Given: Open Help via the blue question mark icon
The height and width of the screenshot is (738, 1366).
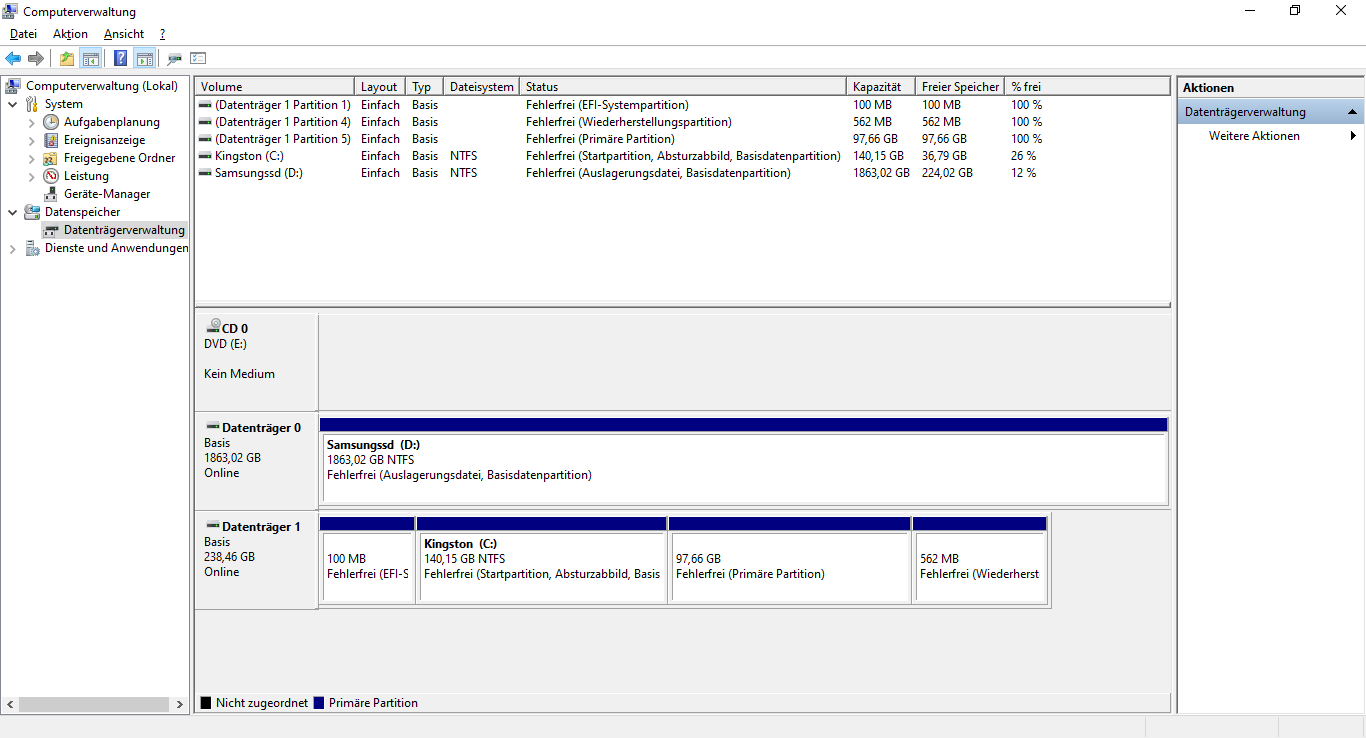Looking at the screenshot, I should click(x=121, y=59).
